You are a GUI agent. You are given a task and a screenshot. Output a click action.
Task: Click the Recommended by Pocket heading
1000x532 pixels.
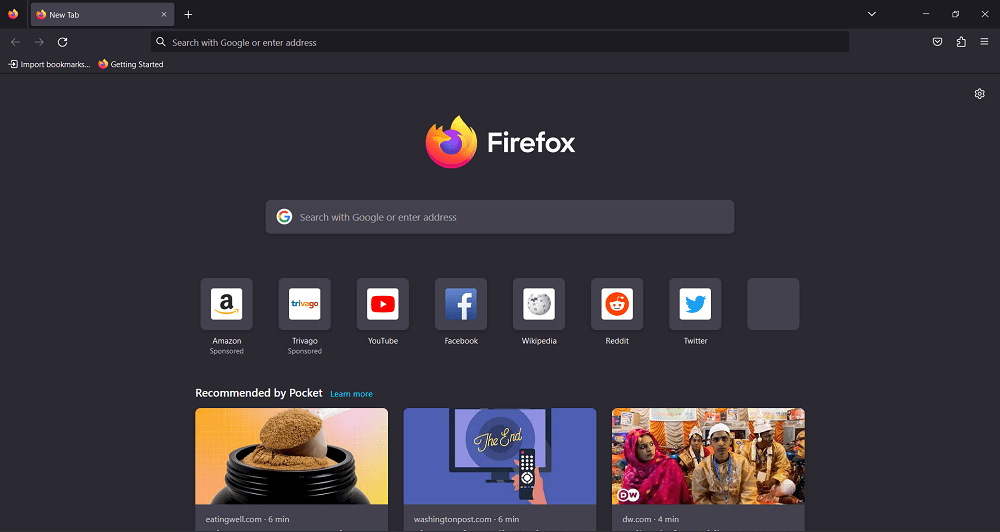259,393
